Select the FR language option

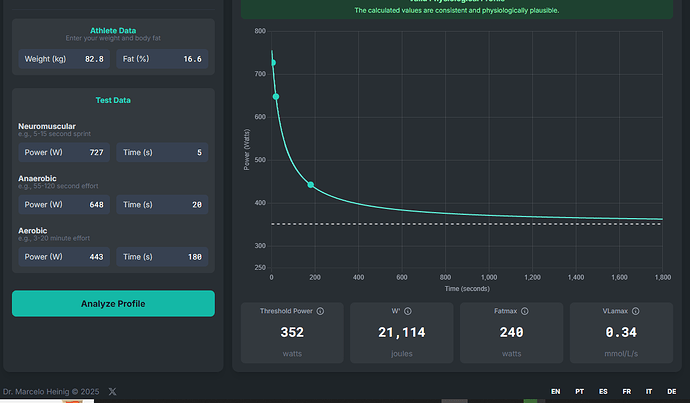click(x=626, y=392)
